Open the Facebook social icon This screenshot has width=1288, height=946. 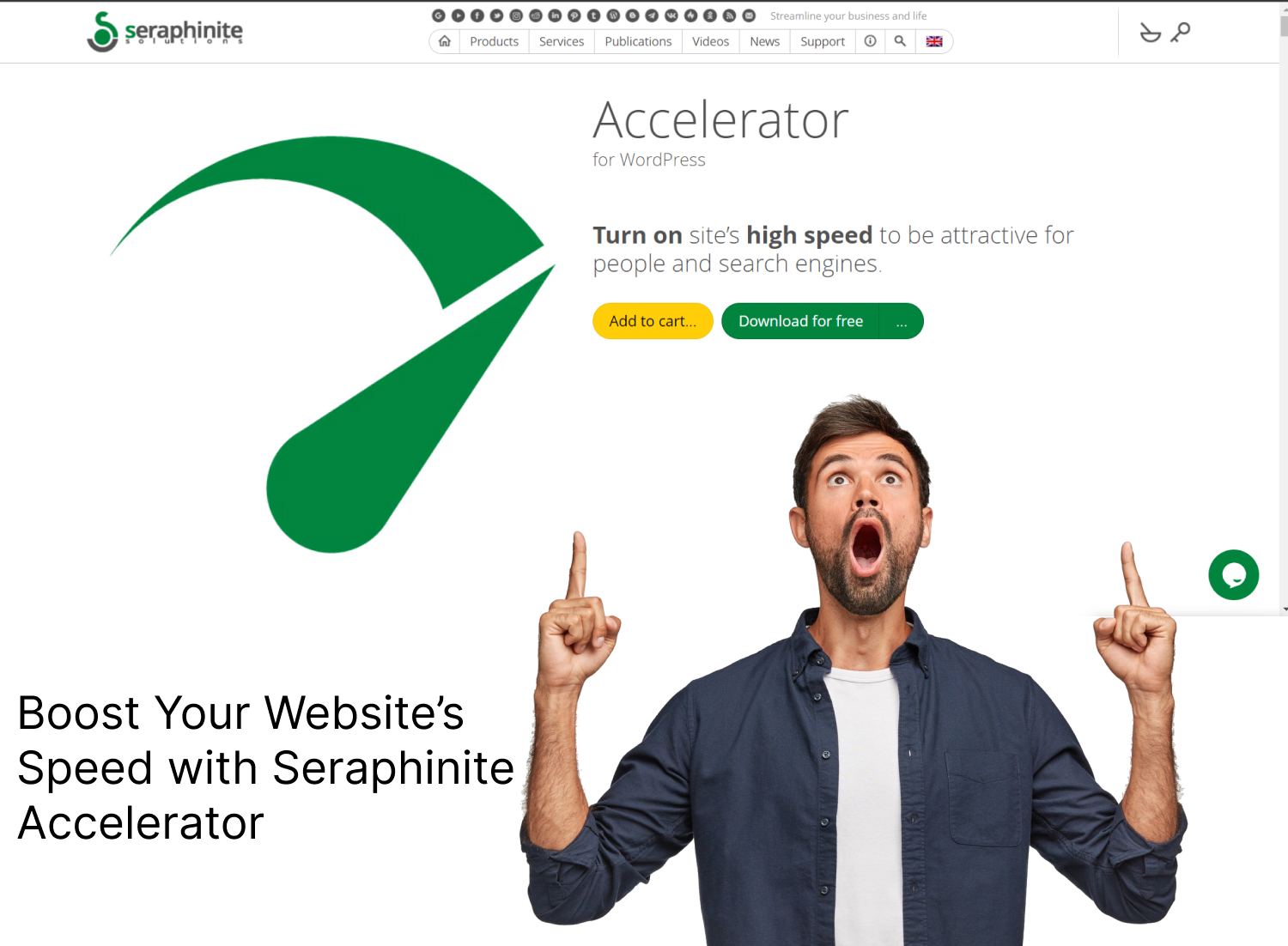477,15
